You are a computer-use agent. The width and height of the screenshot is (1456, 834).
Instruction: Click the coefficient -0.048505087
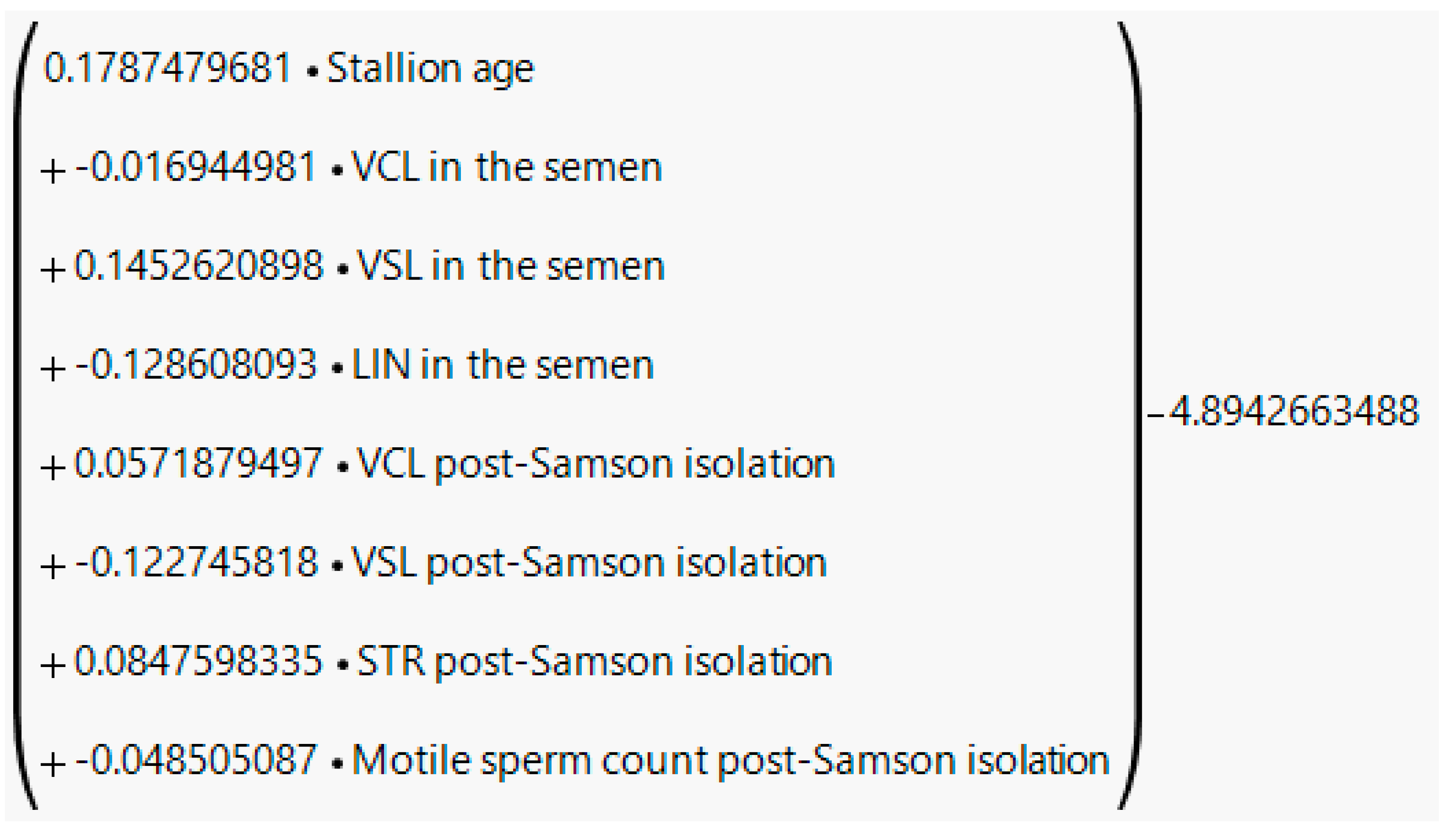pos(195,760)
